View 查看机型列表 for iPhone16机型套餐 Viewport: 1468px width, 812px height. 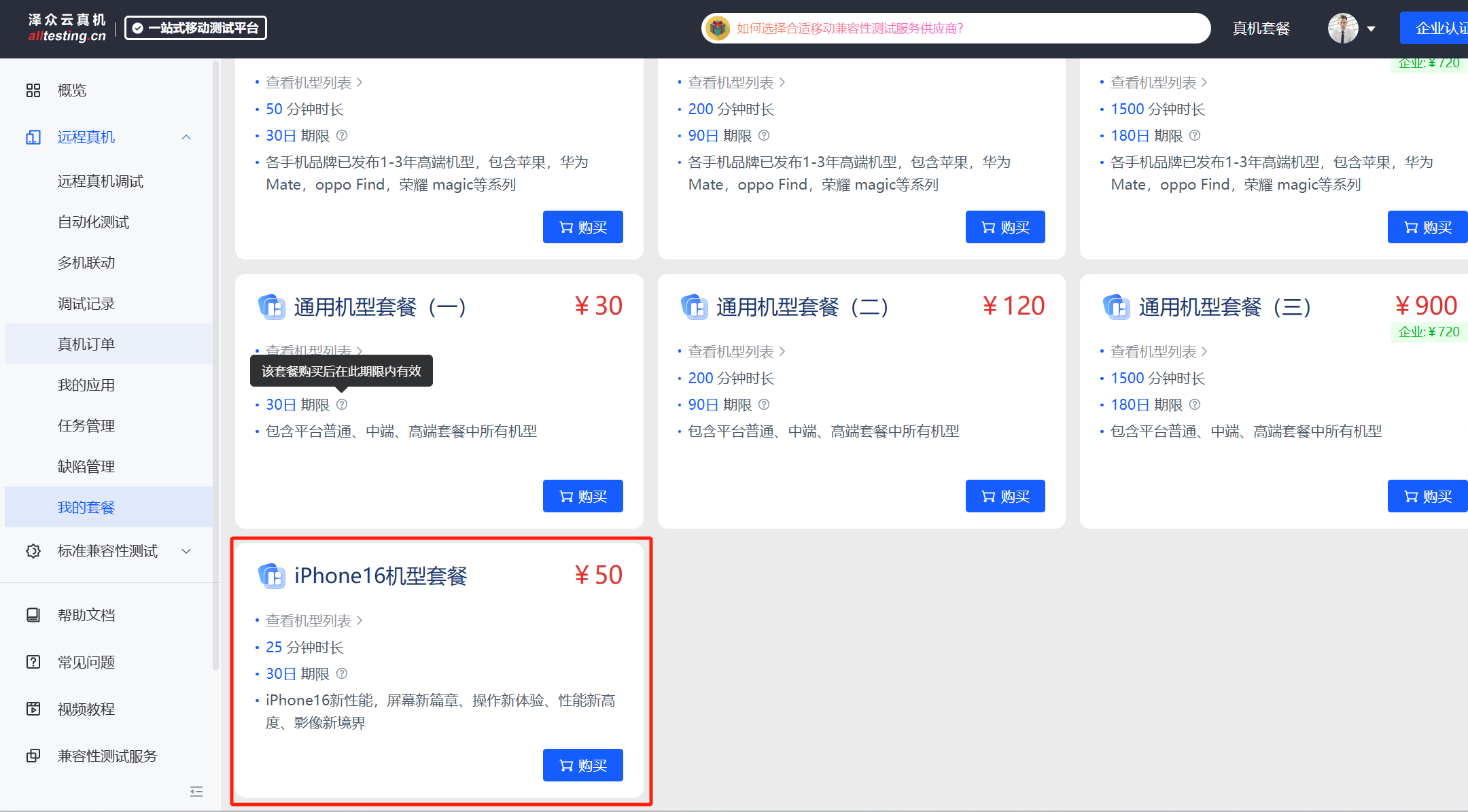pyautogui.click(x=314, y=620)
